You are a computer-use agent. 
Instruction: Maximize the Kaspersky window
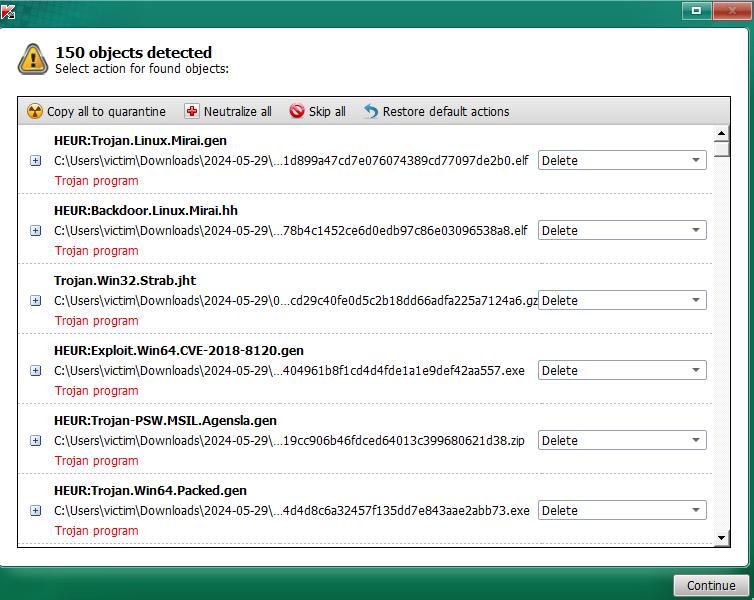696,10
